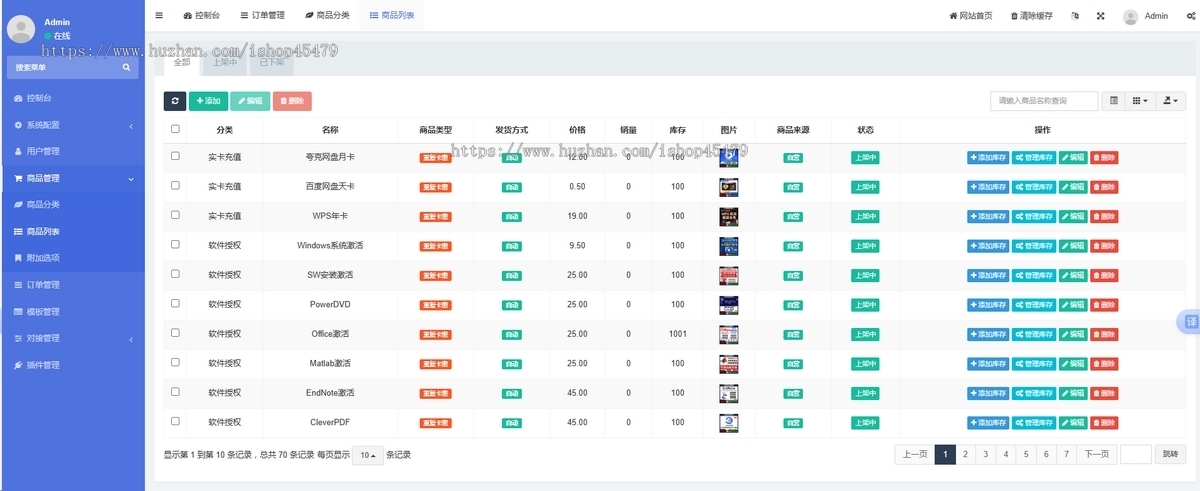Select the 上架中 filter tab
1200x491 pixels.
[224, 62]
